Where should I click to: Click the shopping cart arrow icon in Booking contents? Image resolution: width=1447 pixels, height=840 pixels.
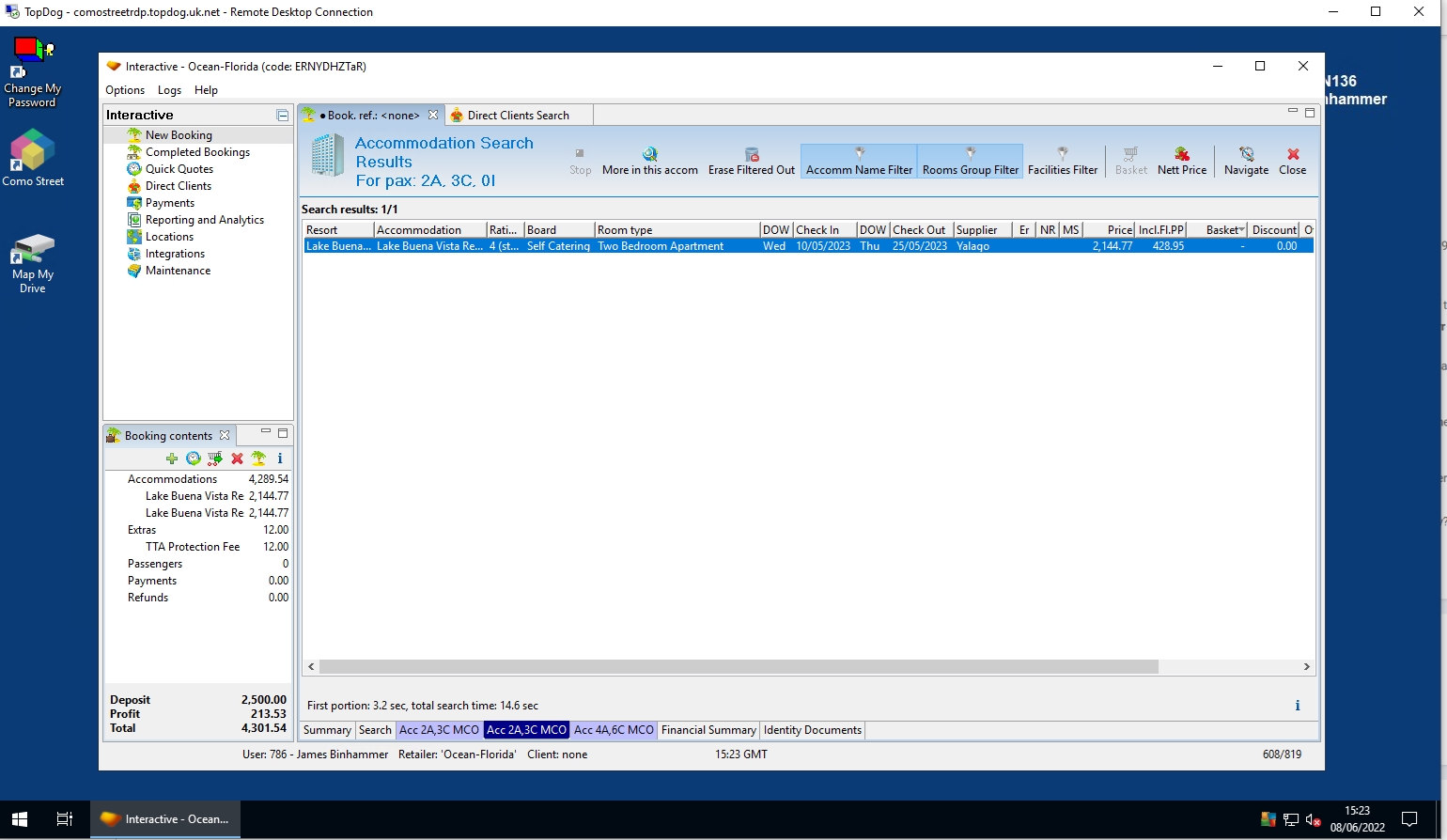215,459
